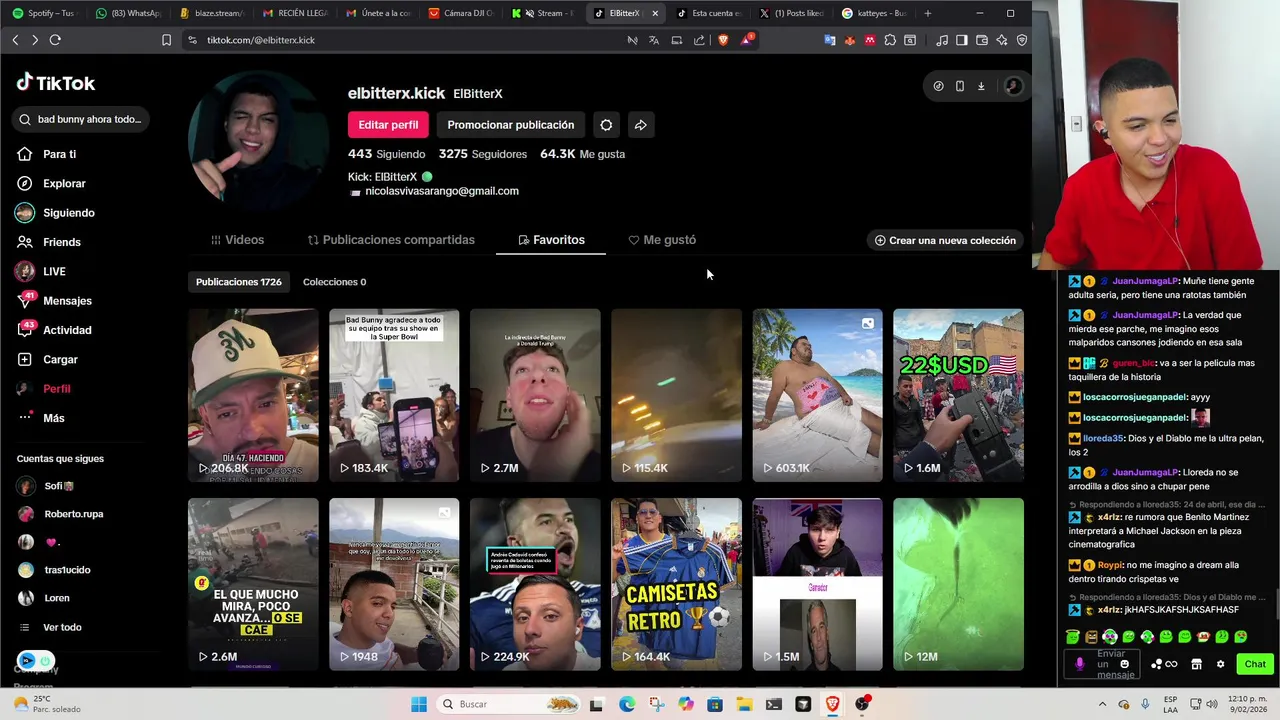Switch to the WhatsApp browser tab
Viewport: 1280px width, 720px height.
pyautogui.click(x=128, y=13)
